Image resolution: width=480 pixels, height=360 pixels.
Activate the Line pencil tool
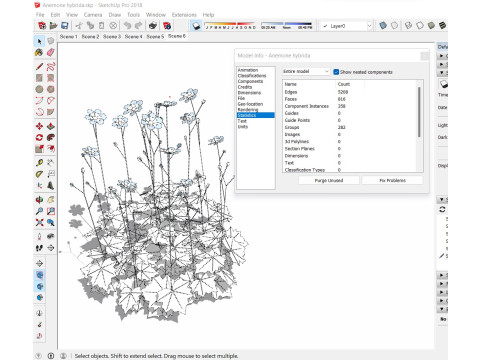pos(39,66)
